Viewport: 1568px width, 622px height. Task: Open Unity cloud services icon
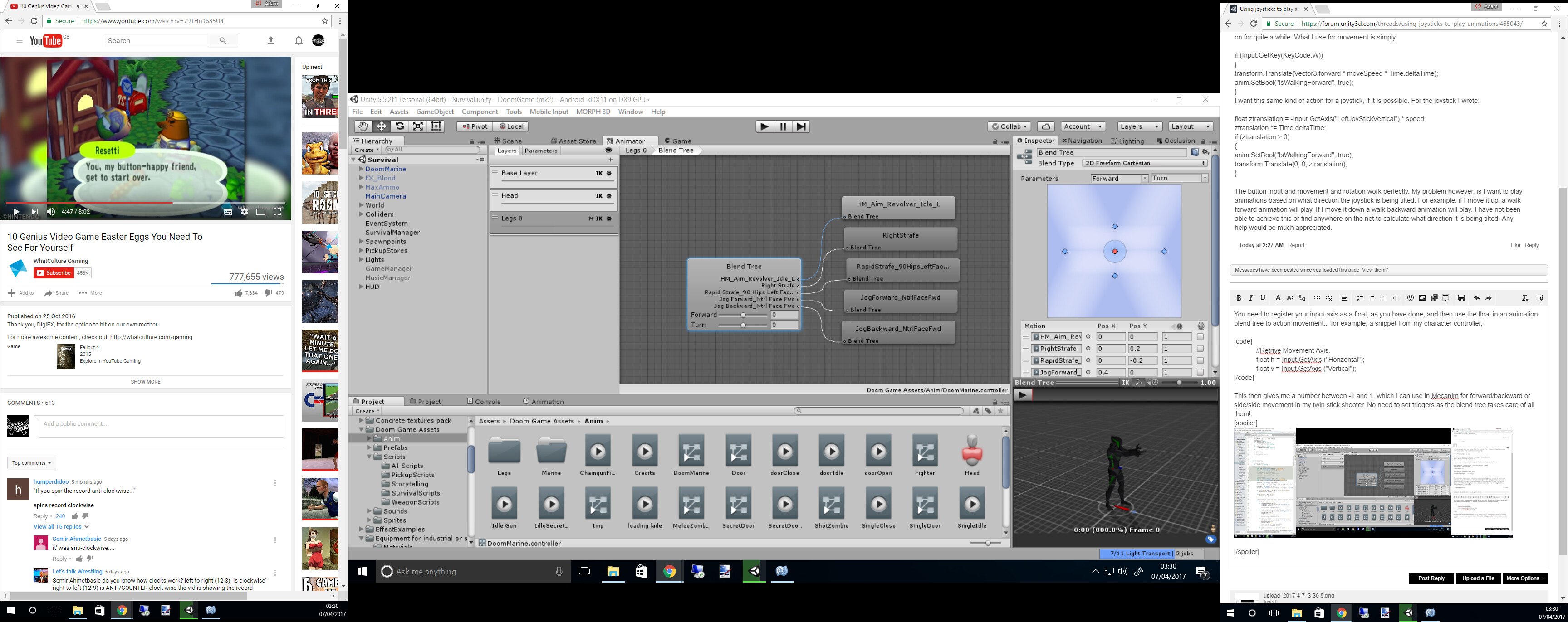click(x=1046, y=126)
